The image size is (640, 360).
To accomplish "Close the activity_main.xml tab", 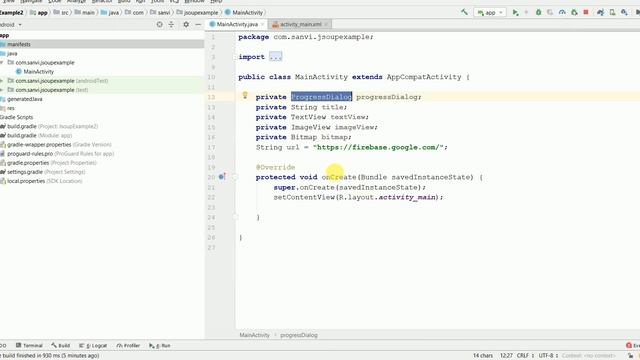I will (x=326, y=24).
